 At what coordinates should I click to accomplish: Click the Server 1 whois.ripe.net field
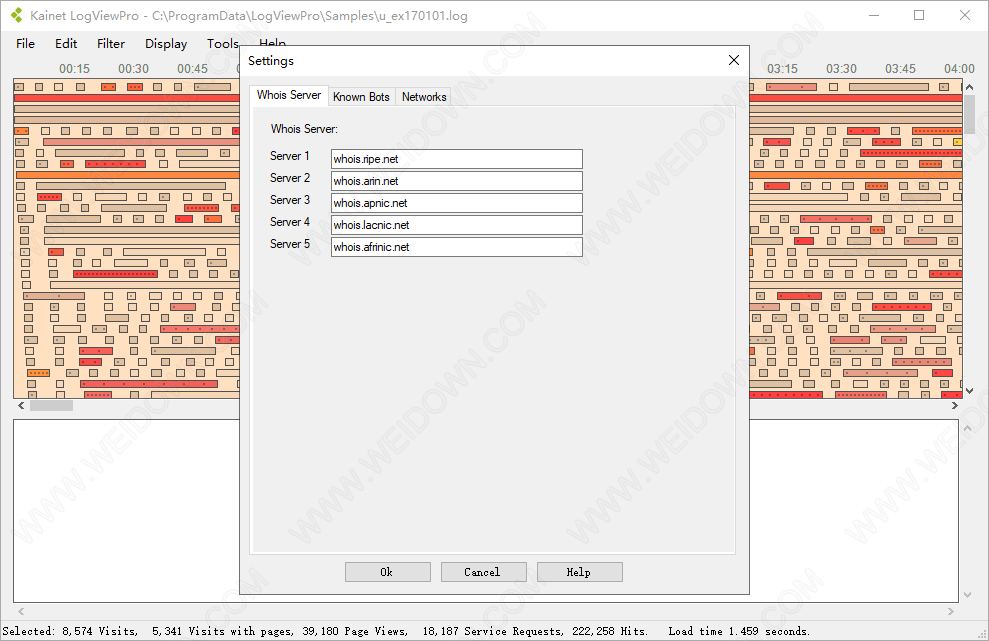pyautogui.click(x=456, y=159)
